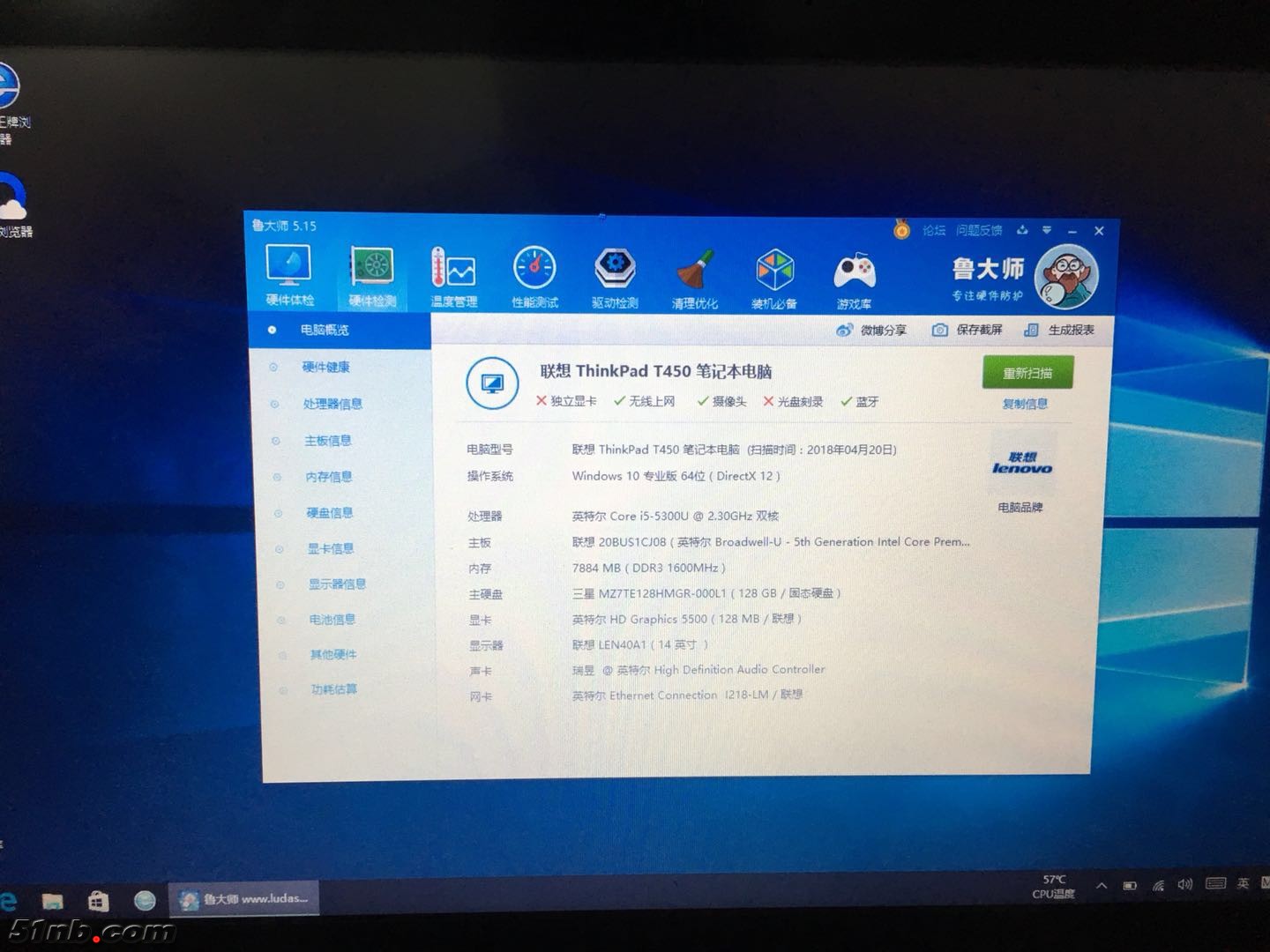
Task: Open the 游戏库 game library controller icon
Action: (x=854, y=279)
